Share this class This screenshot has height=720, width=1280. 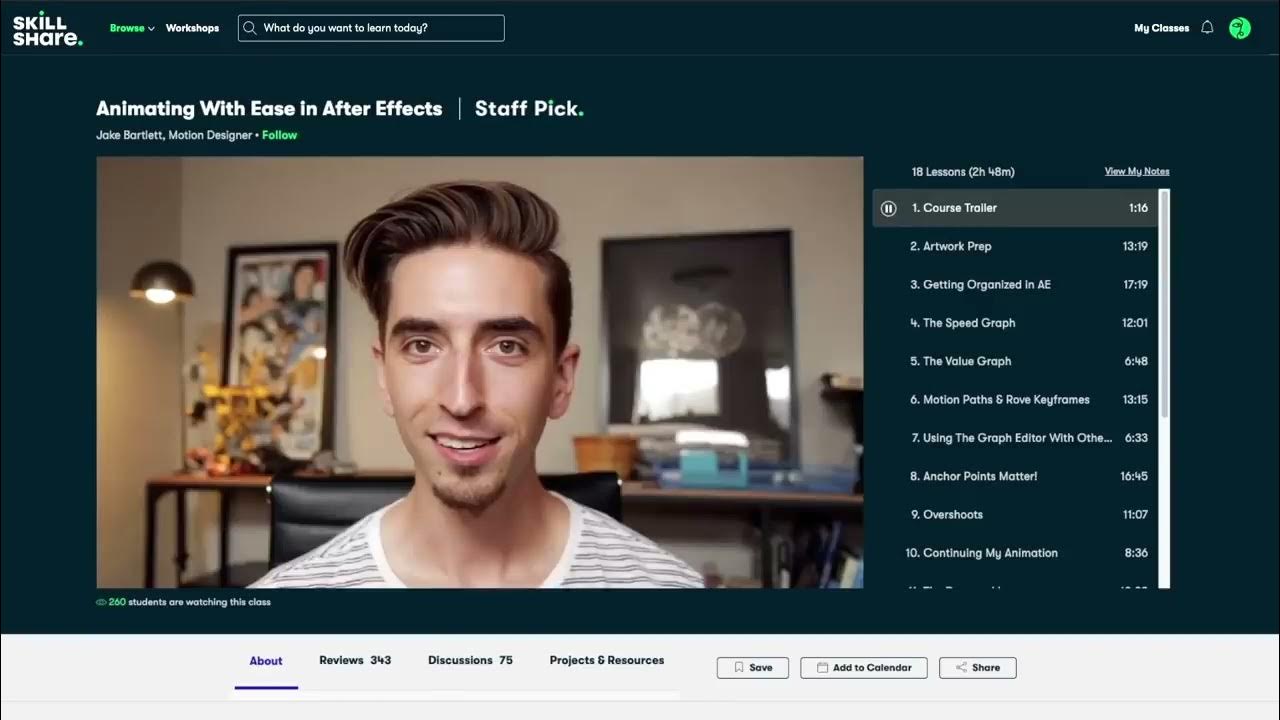978,667
